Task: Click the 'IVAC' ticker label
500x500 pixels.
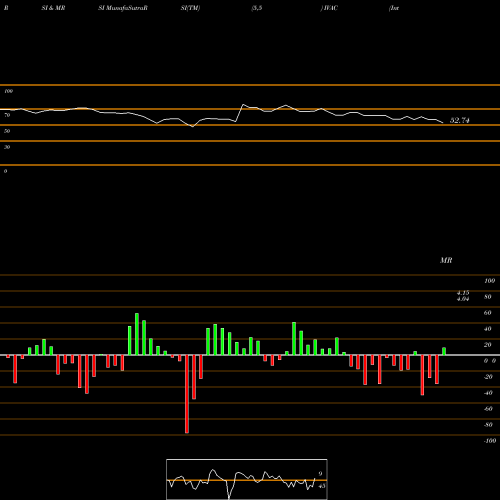Action: coord(330,8)
